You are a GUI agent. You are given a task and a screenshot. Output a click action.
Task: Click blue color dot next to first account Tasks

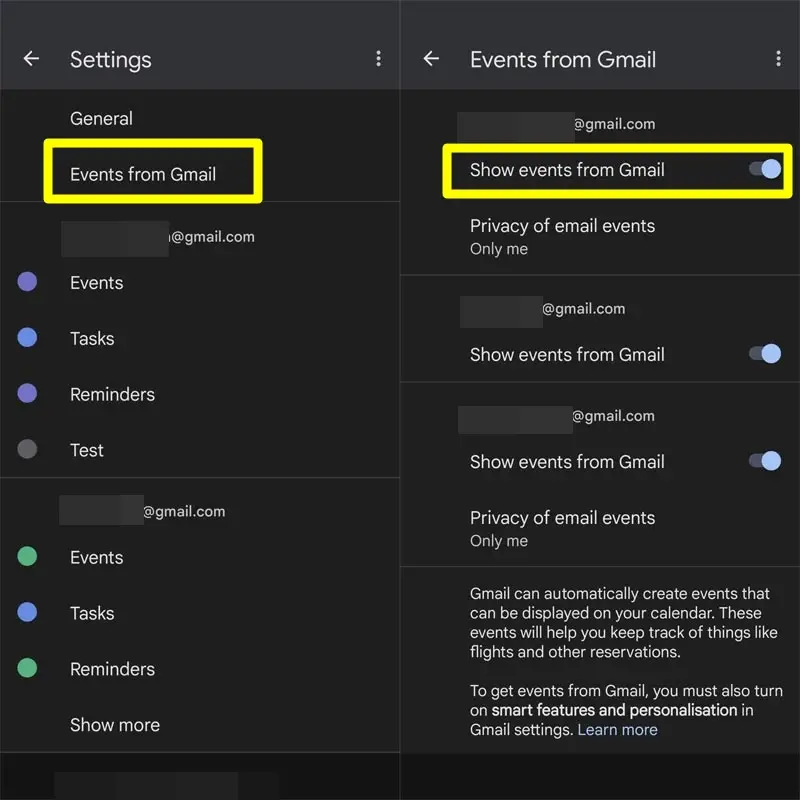[27, 337]
